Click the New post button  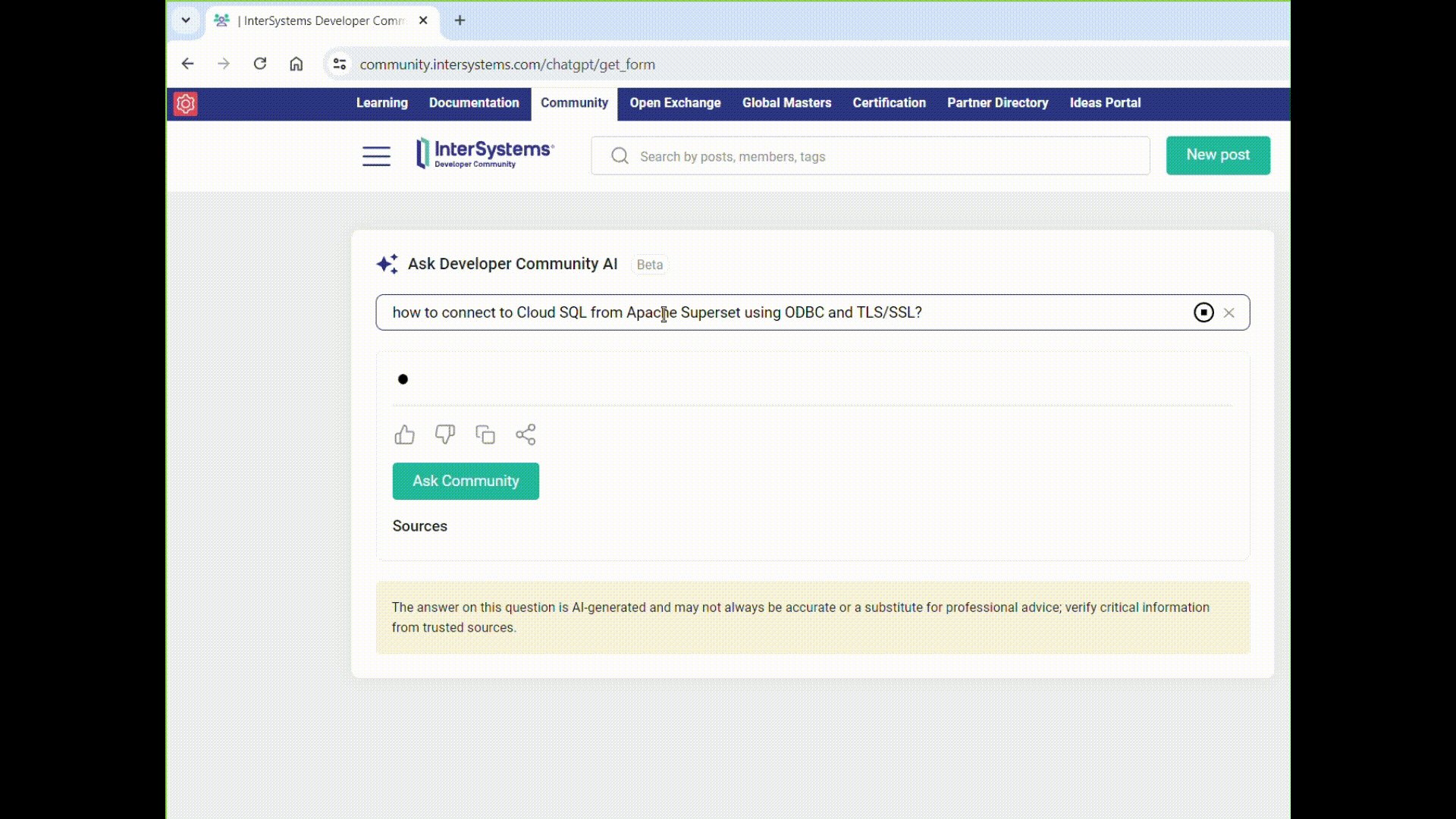1217,155
